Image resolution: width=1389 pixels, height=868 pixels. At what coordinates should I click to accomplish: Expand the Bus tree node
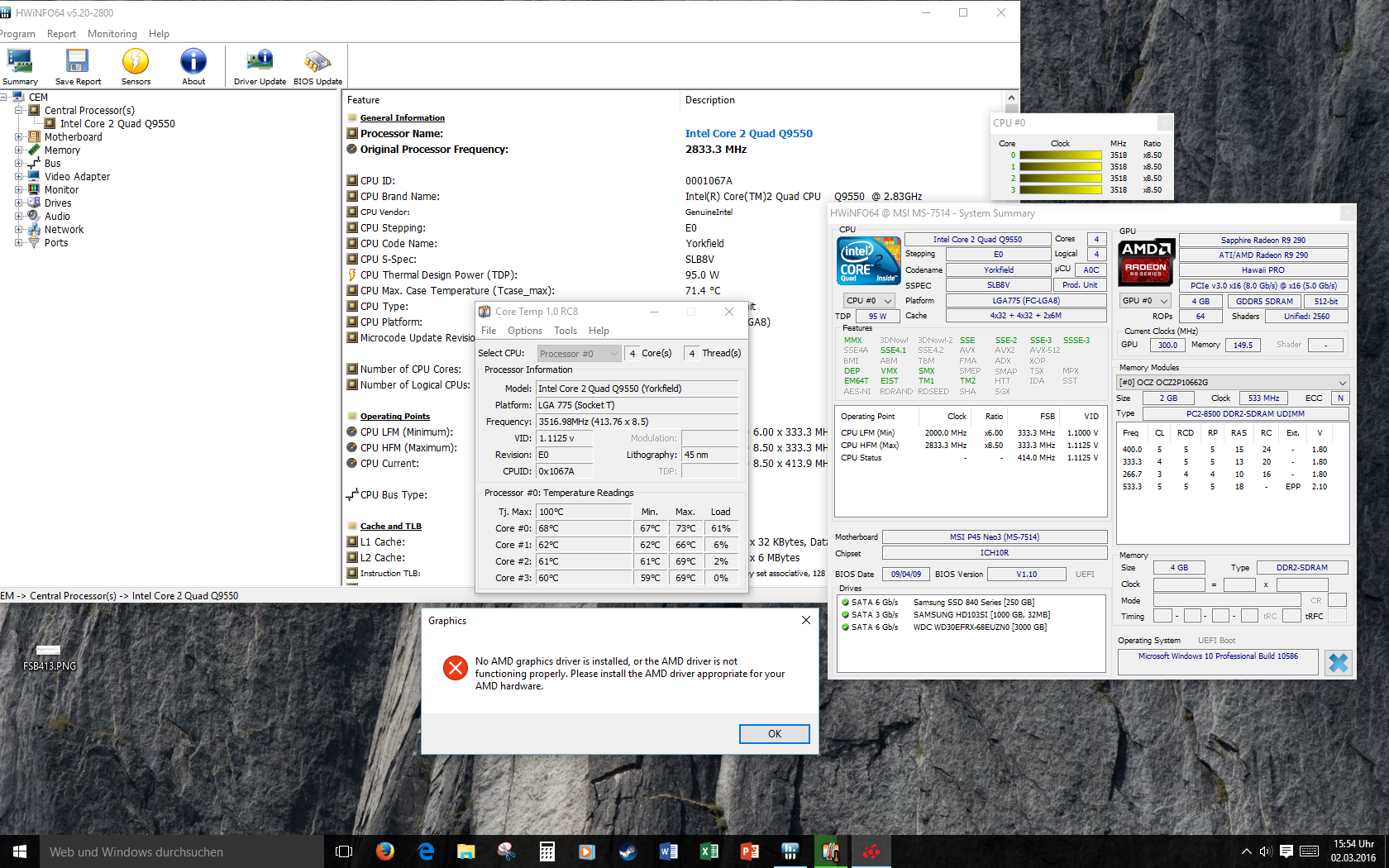click(18, 163)
